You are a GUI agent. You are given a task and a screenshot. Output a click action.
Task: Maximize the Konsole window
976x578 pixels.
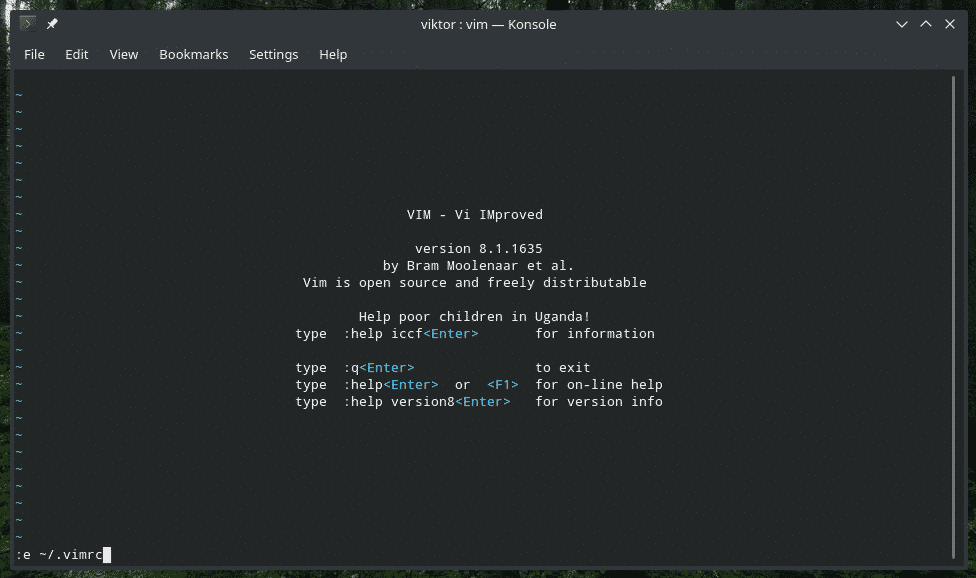pyautogui.click(x=924, y=24)
